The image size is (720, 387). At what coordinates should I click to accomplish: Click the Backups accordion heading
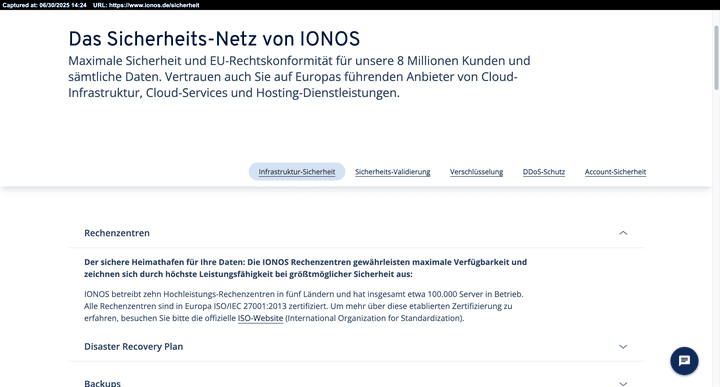tap(102, 383)
